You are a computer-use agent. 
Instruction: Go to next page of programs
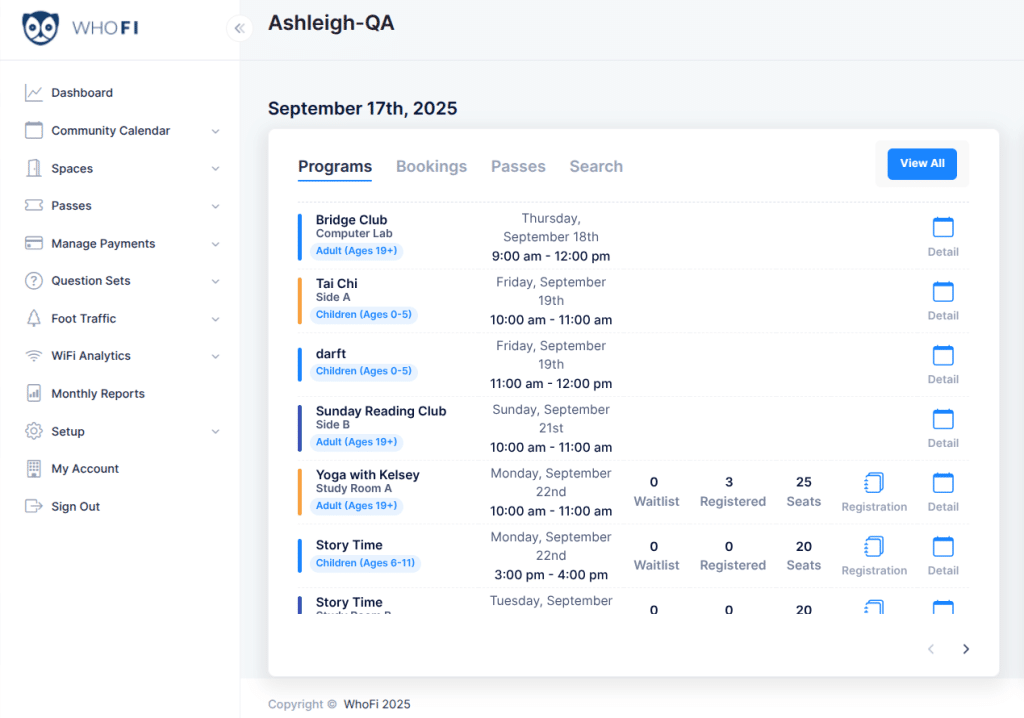(966, 649)
